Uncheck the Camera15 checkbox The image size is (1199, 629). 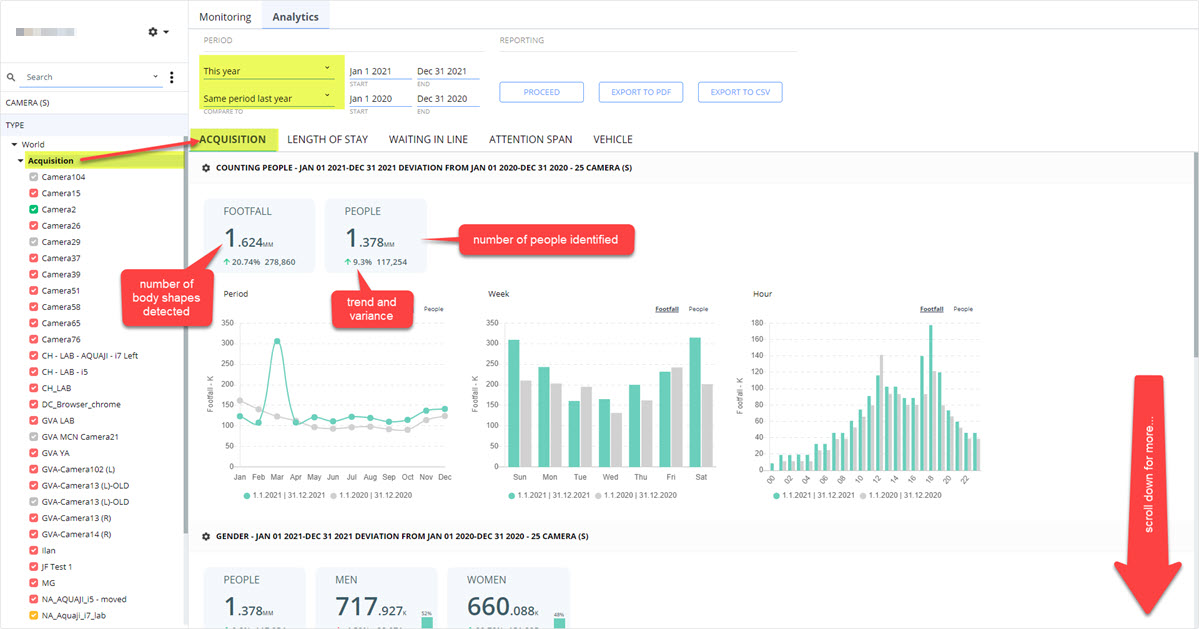pos(34,193)
